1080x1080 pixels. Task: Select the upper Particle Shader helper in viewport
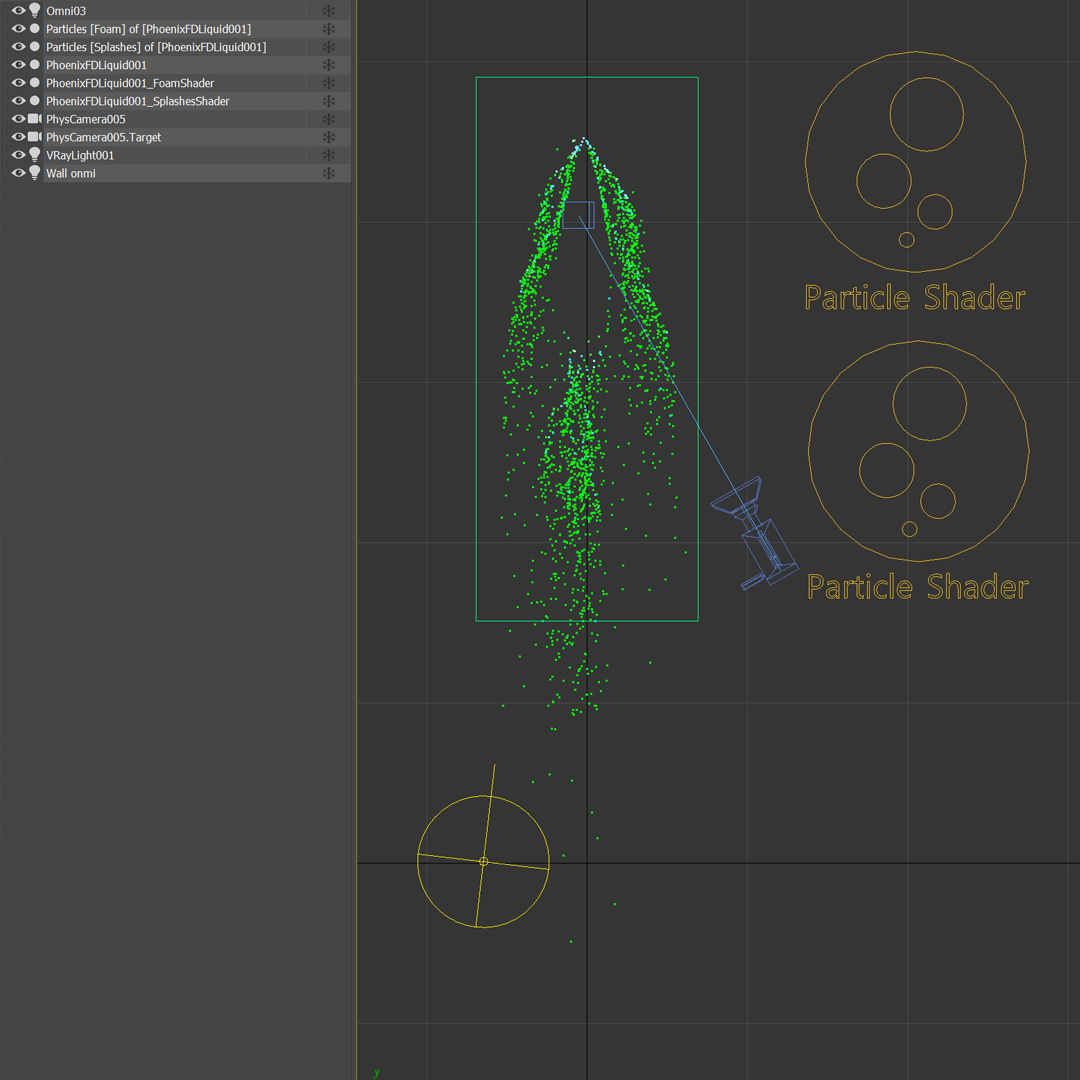[x=915, y=160]
